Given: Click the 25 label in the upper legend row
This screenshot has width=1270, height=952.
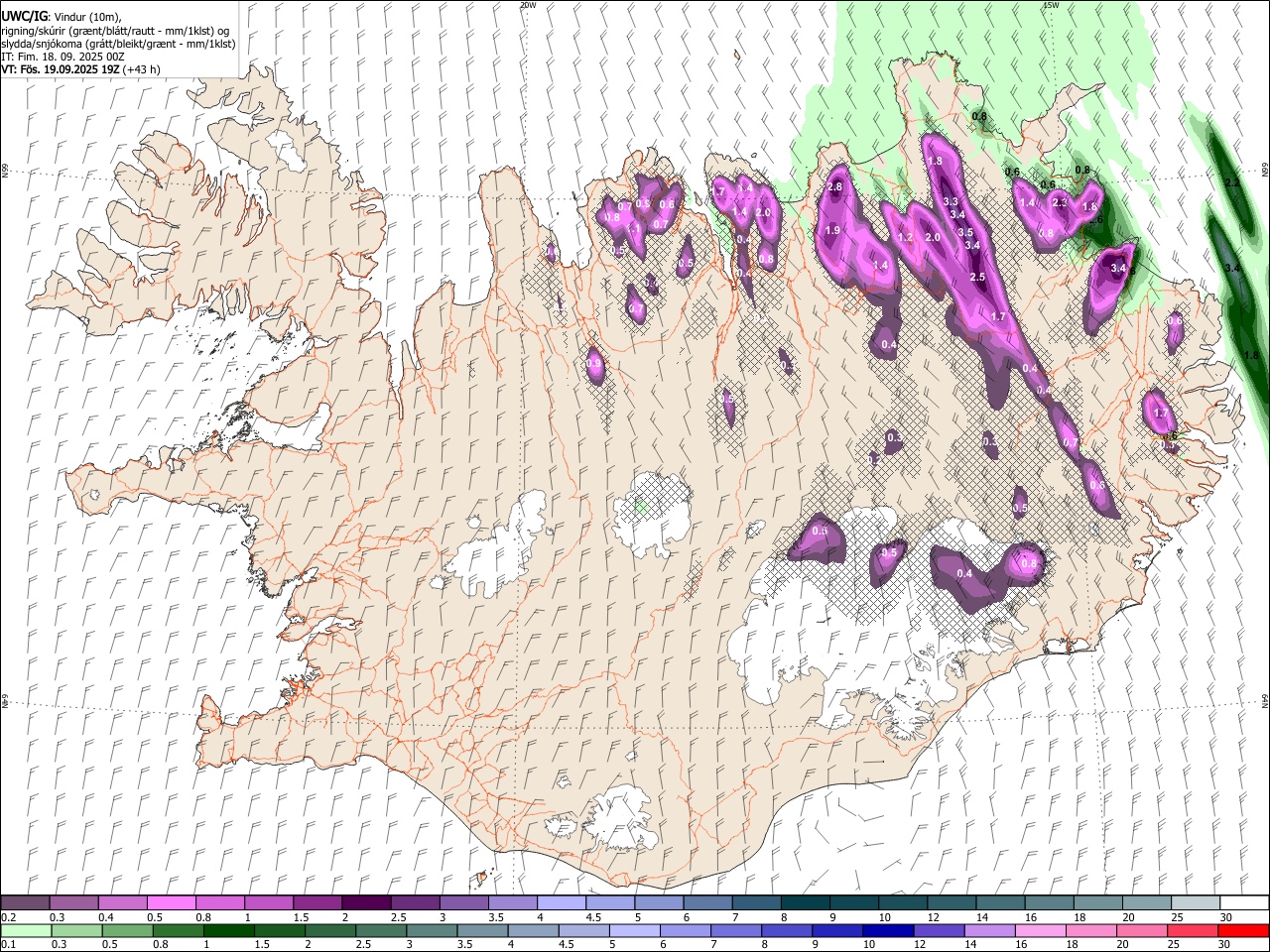Looking at the screenshot, I should 1176,917.
